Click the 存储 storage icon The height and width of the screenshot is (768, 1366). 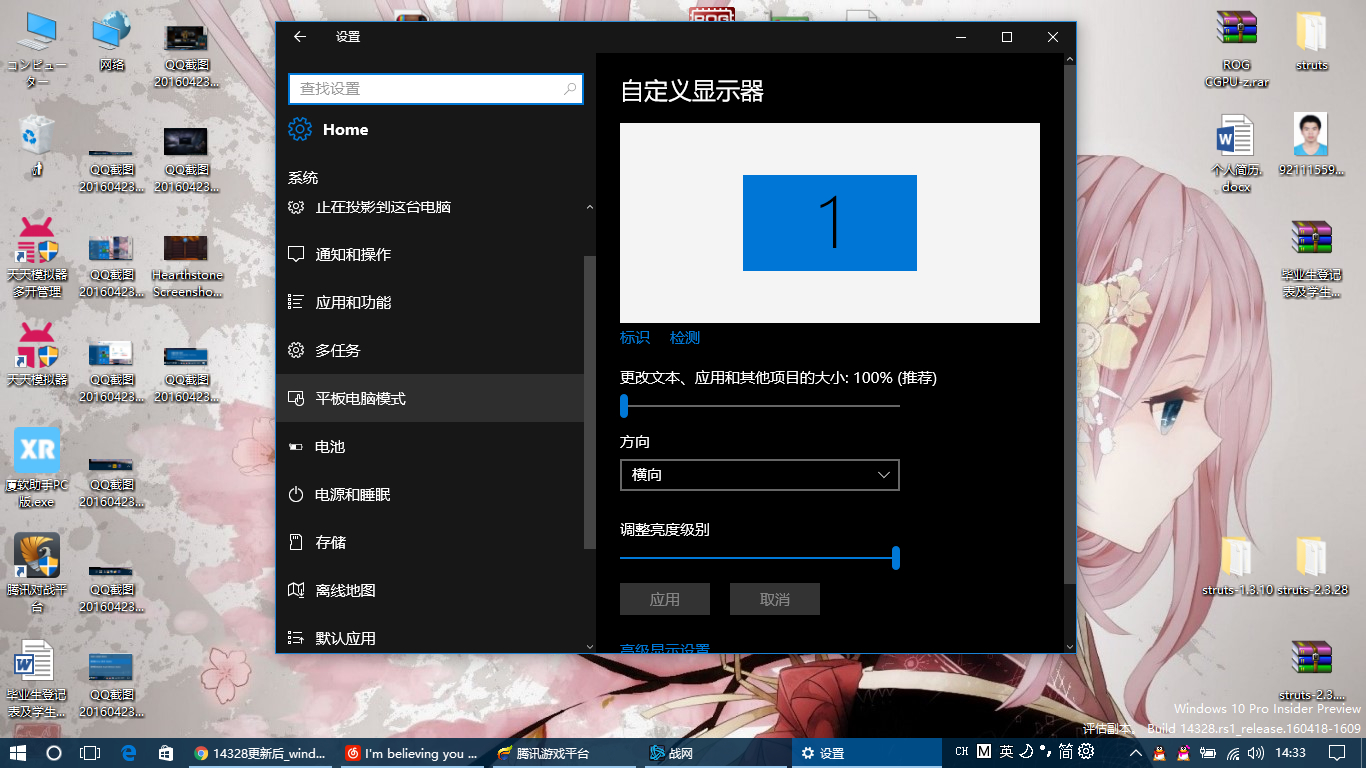pyautogui.click(x=296, y=542)
